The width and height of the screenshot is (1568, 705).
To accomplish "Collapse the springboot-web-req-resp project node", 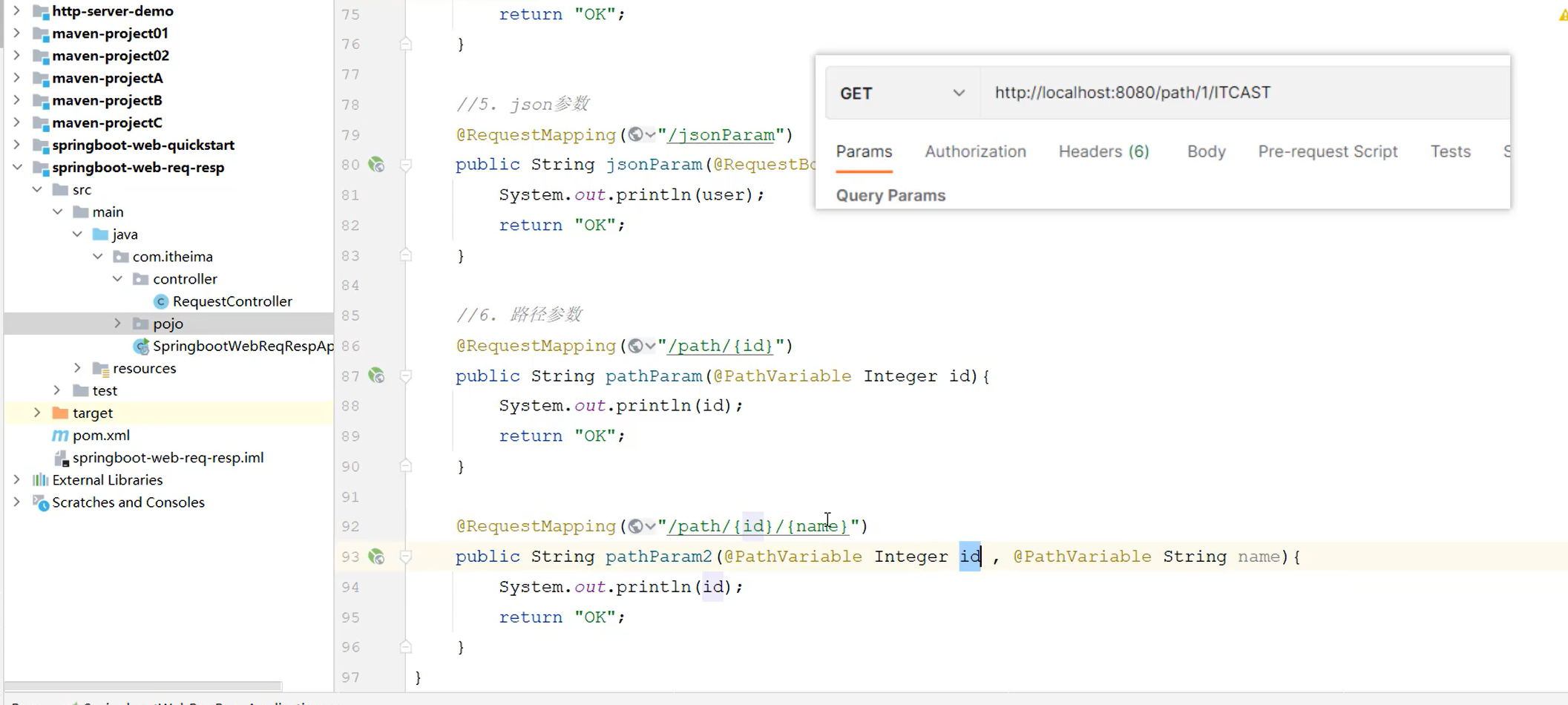I will point(17,167).
